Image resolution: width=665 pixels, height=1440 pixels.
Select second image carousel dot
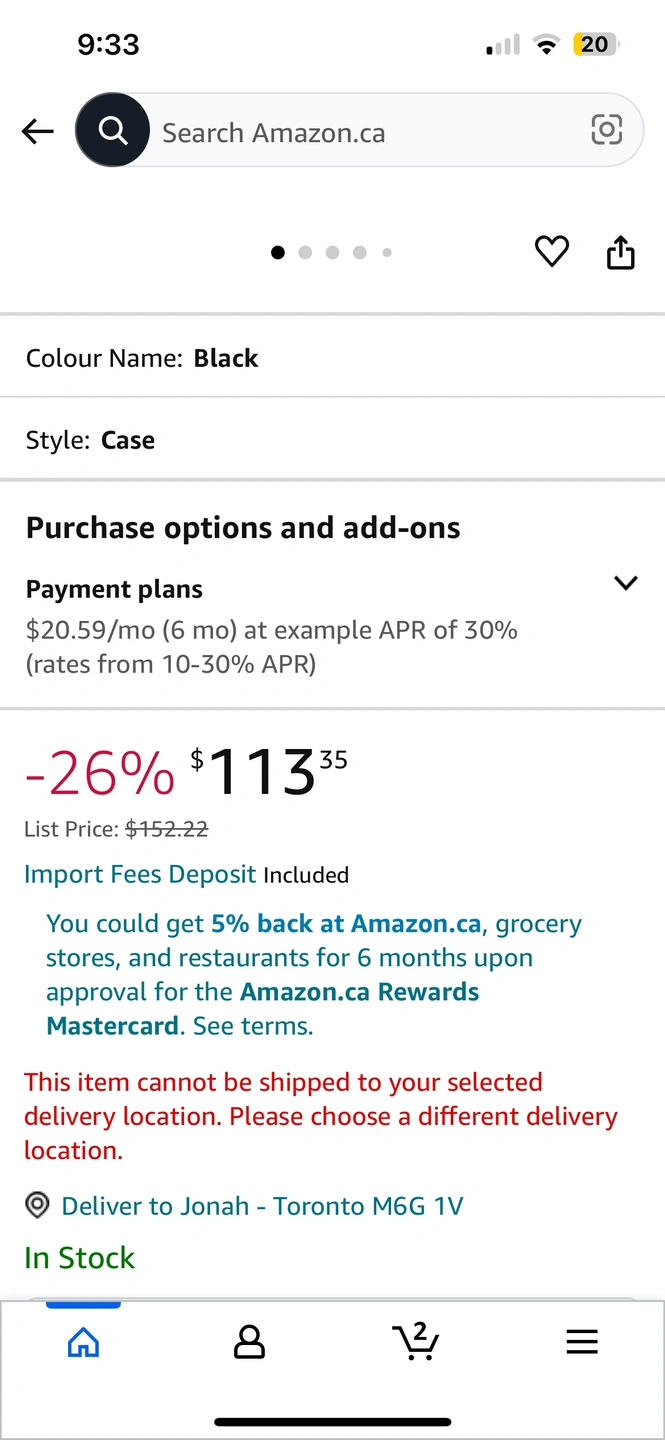click(305, 253)
